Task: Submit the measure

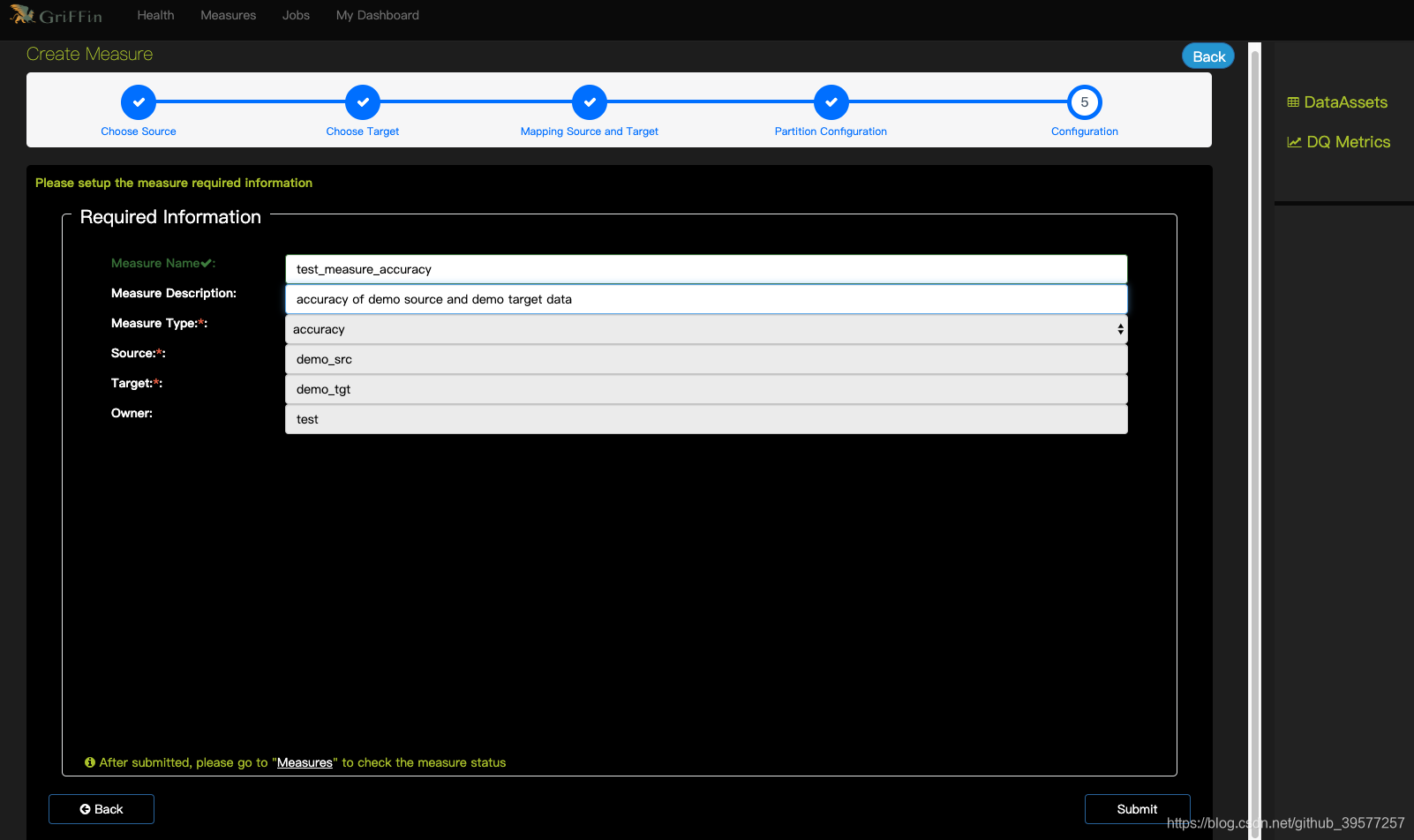Action: 1137,809
